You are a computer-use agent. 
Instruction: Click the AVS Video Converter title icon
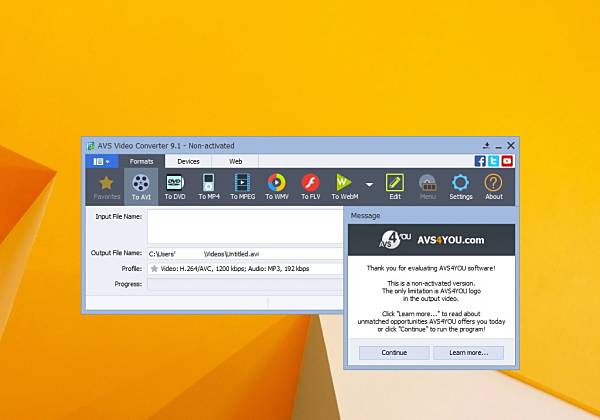91,146
